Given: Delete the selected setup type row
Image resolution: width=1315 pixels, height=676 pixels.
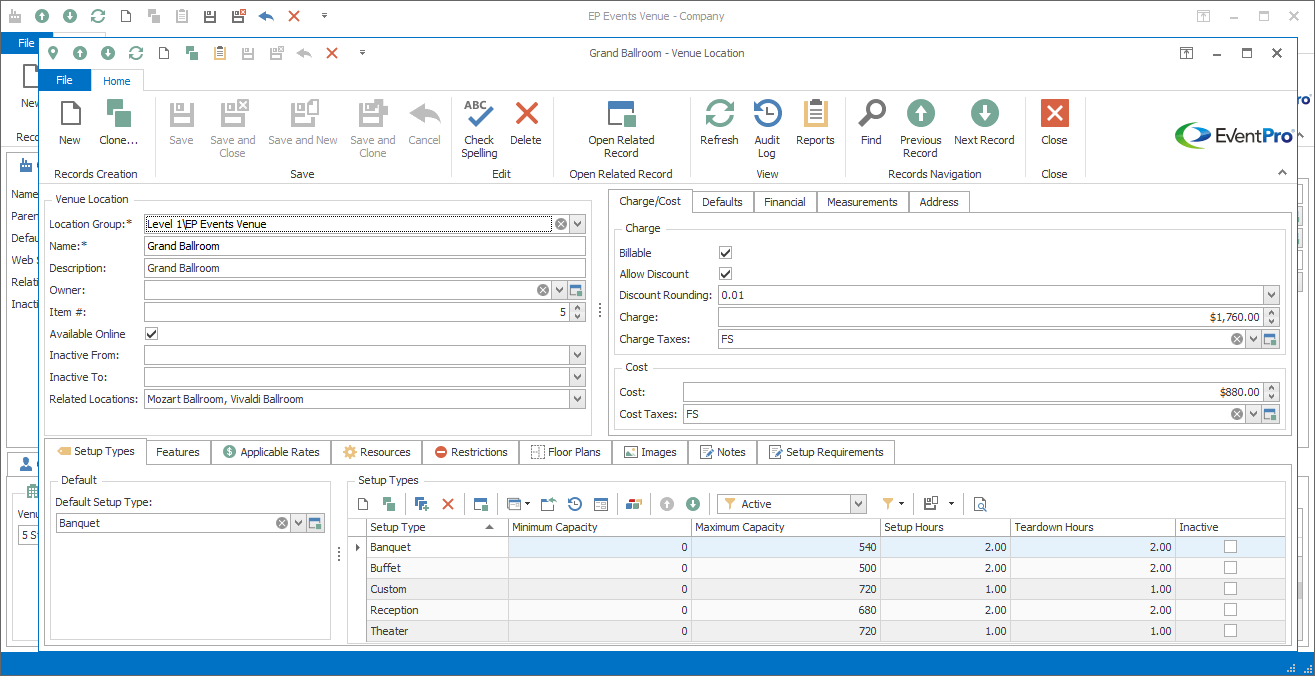Looking at the screenshot, I should pyautogui.click(x=448, y=504).
